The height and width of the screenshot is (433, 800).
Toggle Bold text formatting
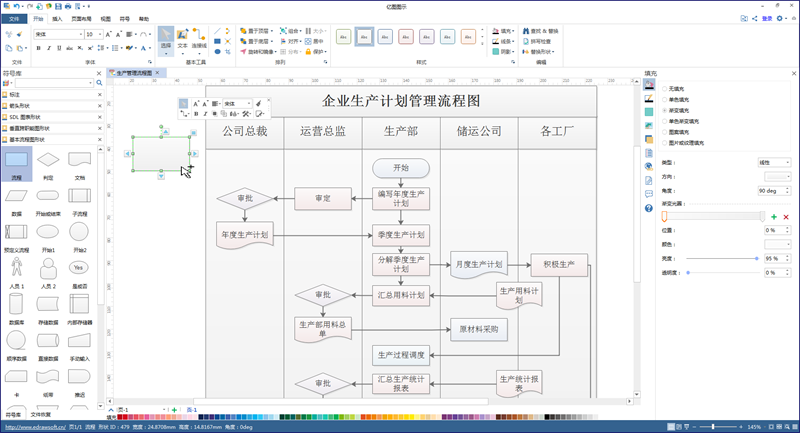(x=38, y=48)
